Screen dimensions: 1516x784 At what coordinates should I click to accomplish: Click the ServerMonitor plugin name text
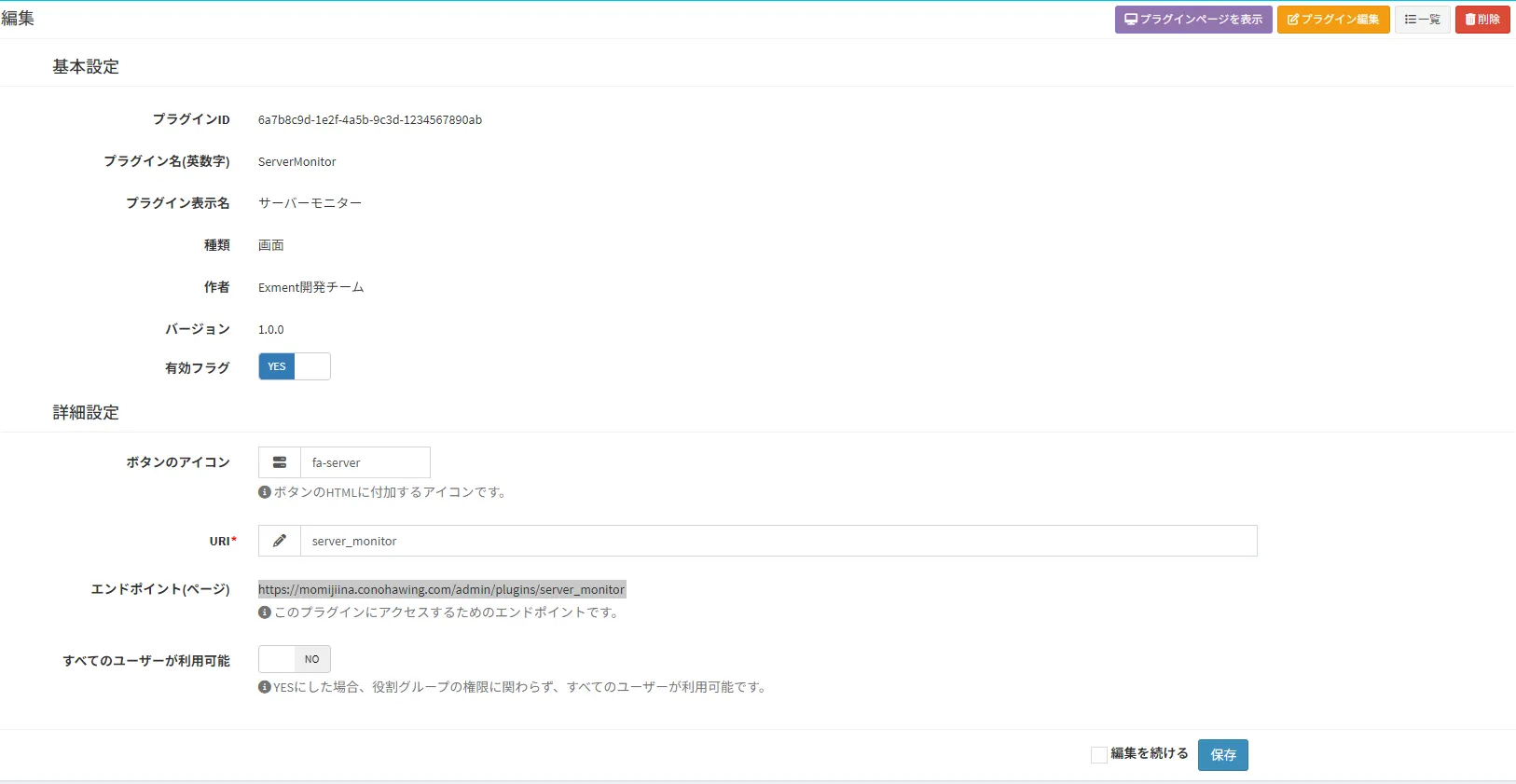296,162
